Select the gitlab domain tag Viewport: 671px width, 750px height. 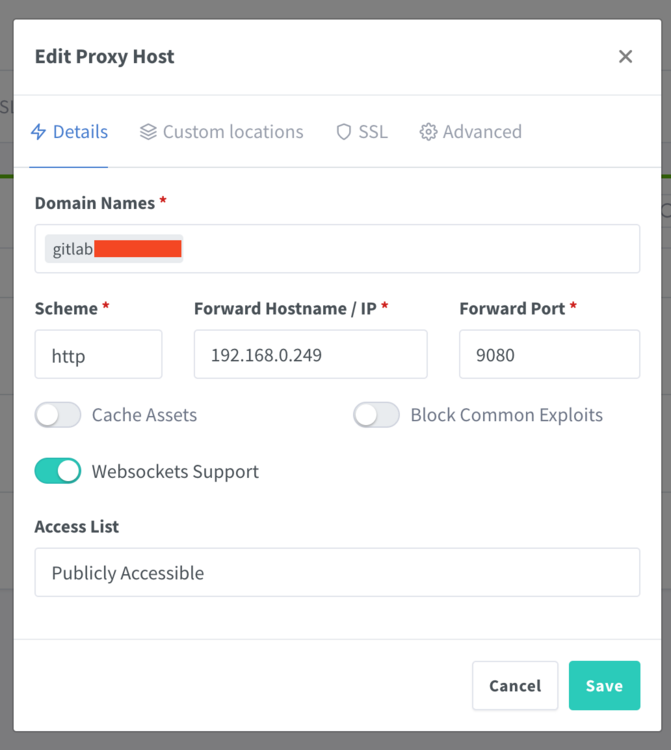coord(114,249)
